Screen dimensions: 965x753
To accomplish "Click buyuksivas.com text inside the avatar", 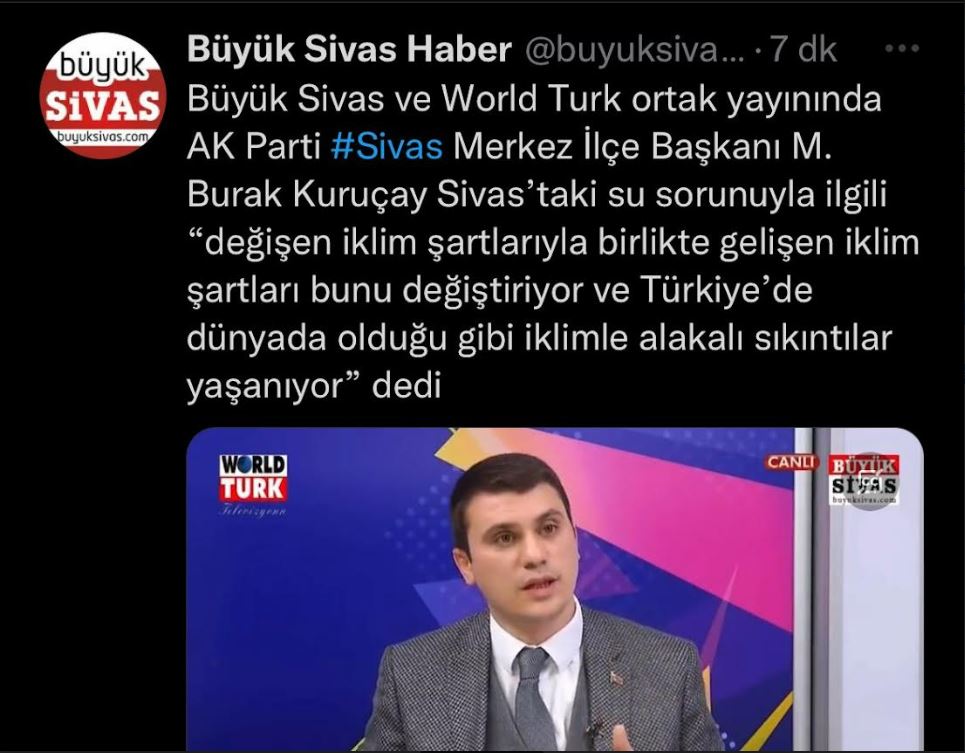I will [x=103, y=137].
